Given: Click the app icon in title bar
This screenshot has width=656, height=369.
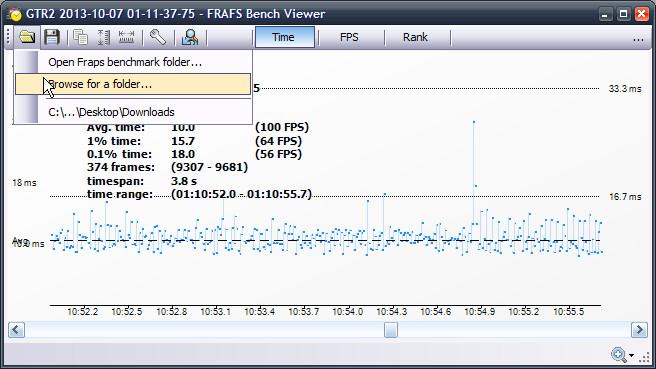Looking at the screenshot, I should [15, 14].
